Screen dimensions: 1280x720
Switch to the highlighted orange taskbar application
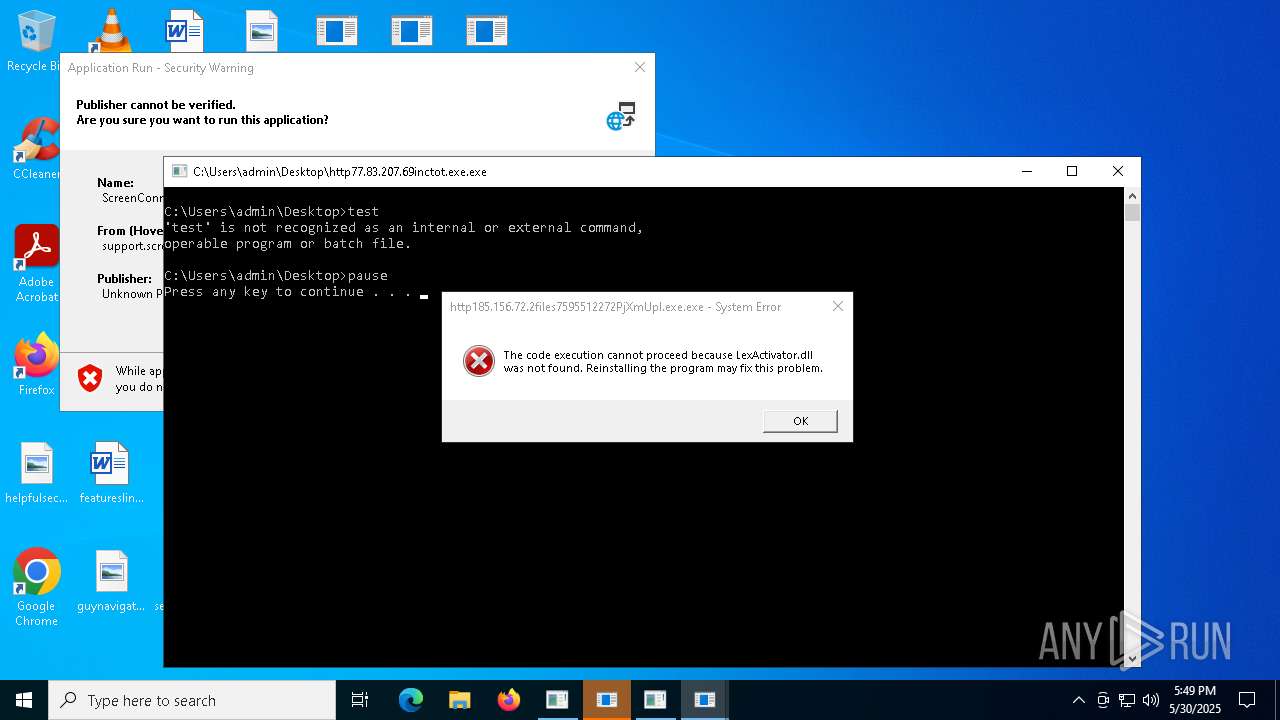[606, 700]
